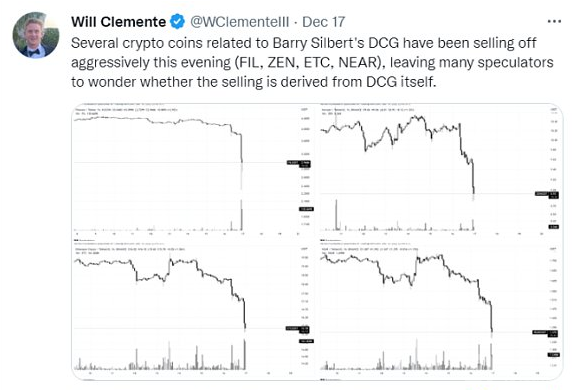Click the Will Clemente display name
Viewport: 573px width, 390px height.
tap(118, 22)
